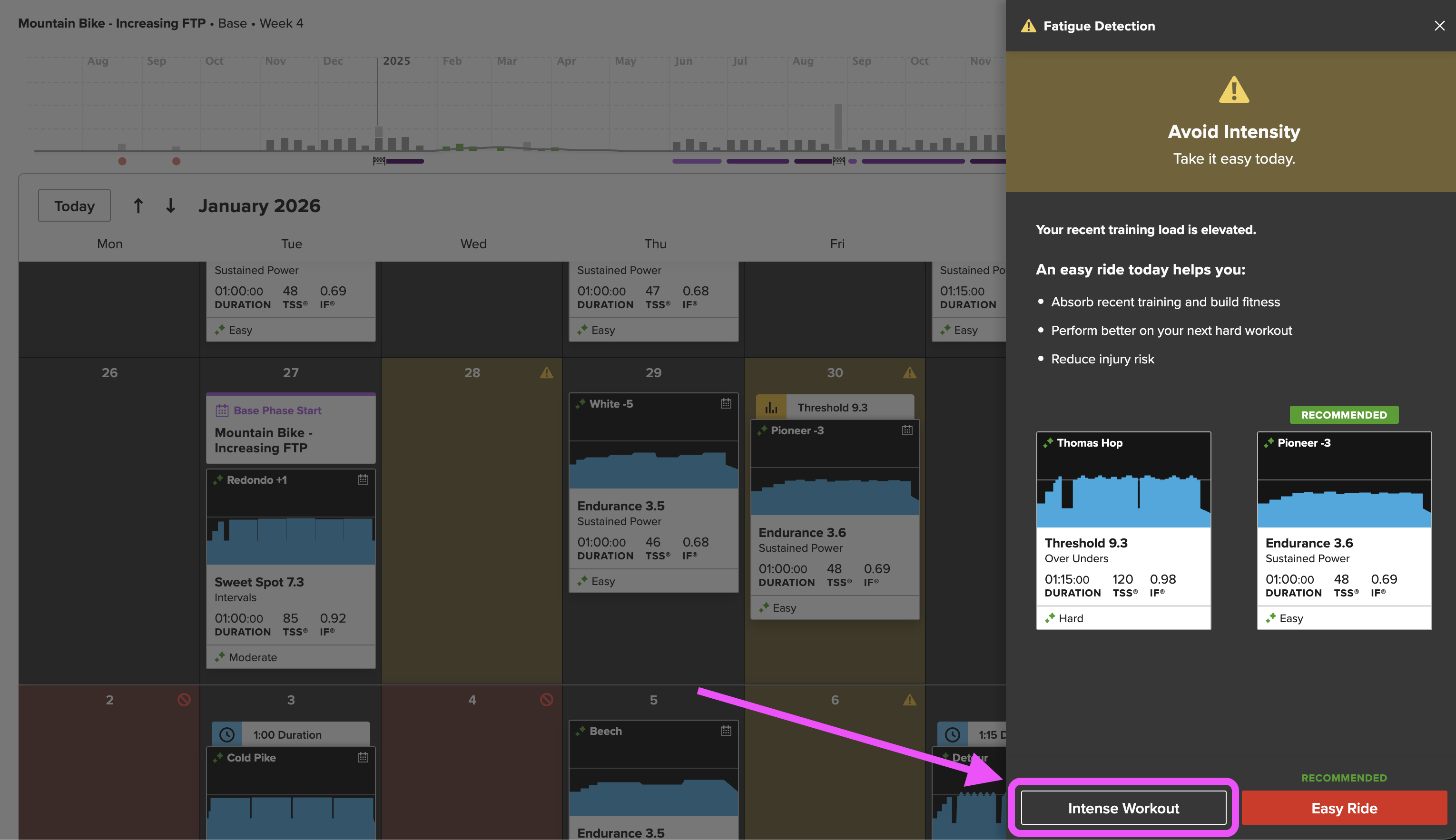The width and height of the screenshot is (1456, 840).
Task: Click the bar chart icon on Threshold 9.3 tag
Action: (771, 408)
